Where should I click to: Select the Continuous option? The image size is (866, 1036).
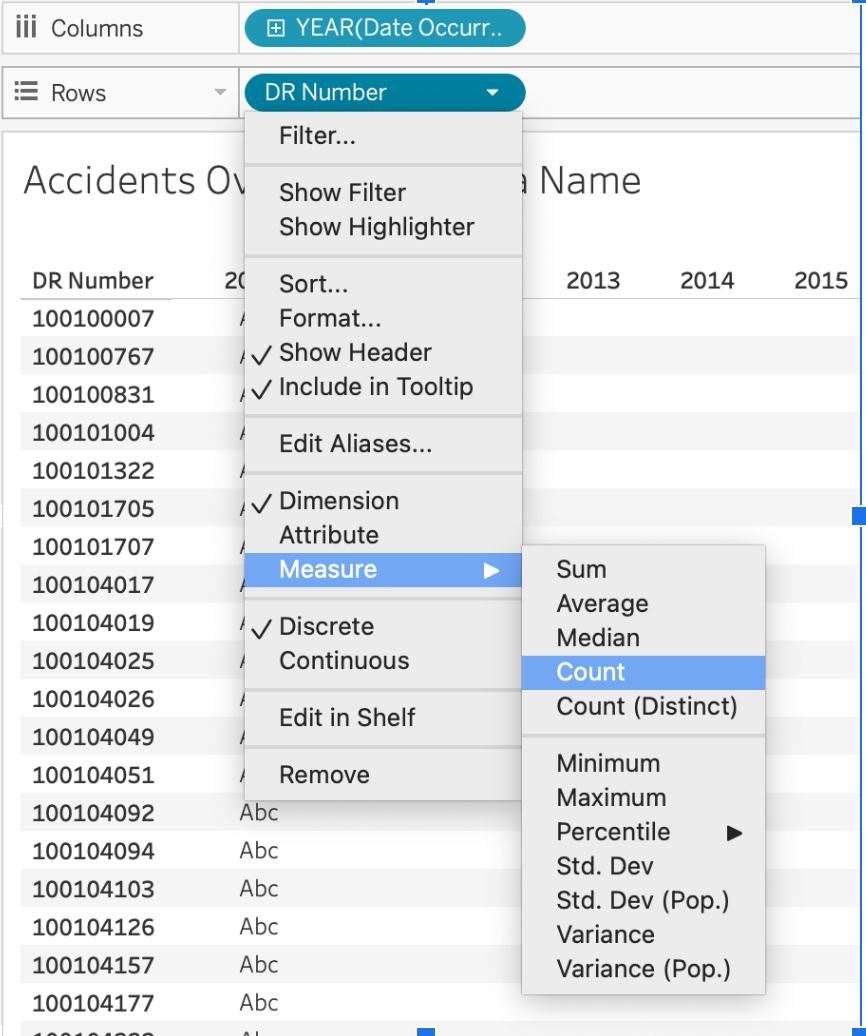click(383, 661)
